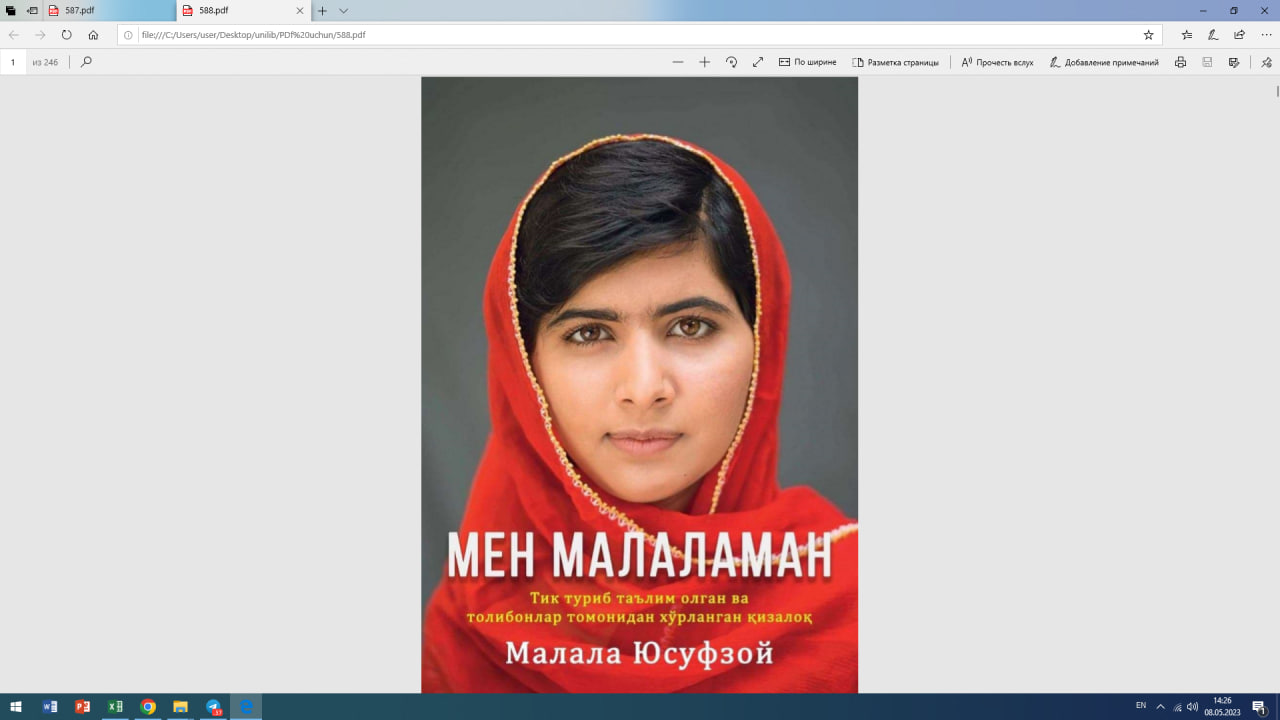
Task: Enter full screen view
Action: pos(758,62)
